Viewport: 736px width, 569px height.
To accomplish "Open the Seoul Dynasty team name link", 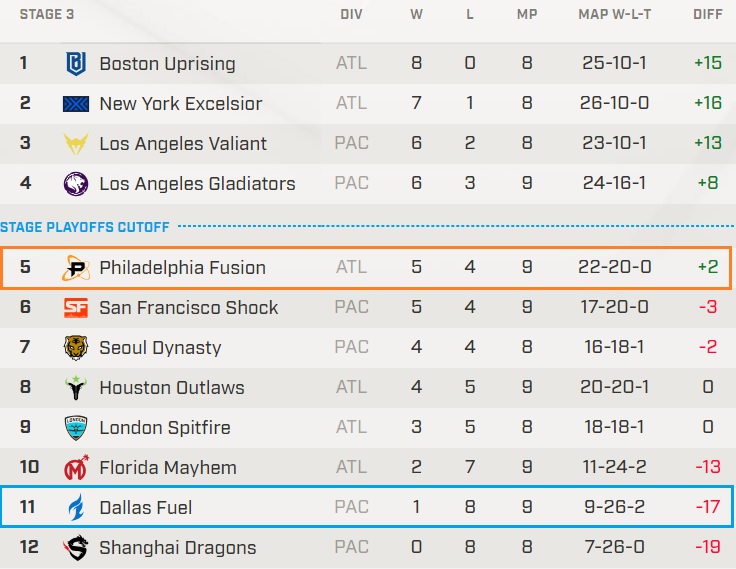I will [160, 347].
